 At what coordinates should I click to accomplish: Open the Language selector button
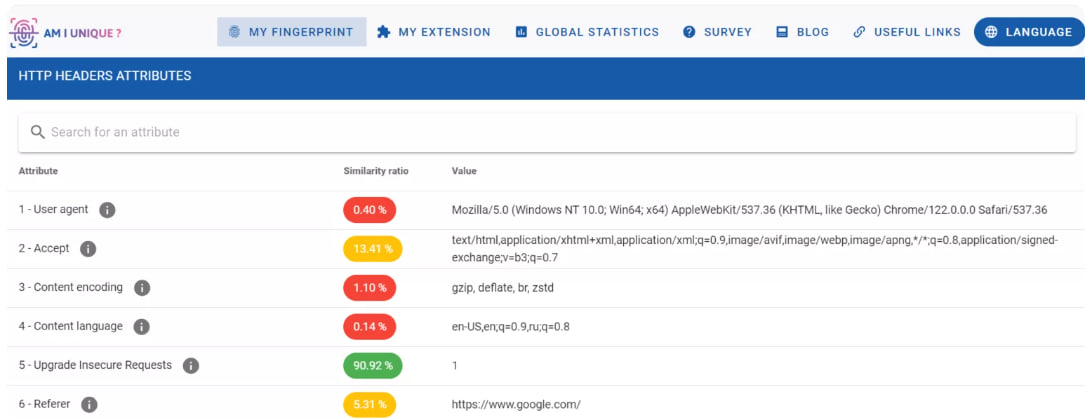1028,32
